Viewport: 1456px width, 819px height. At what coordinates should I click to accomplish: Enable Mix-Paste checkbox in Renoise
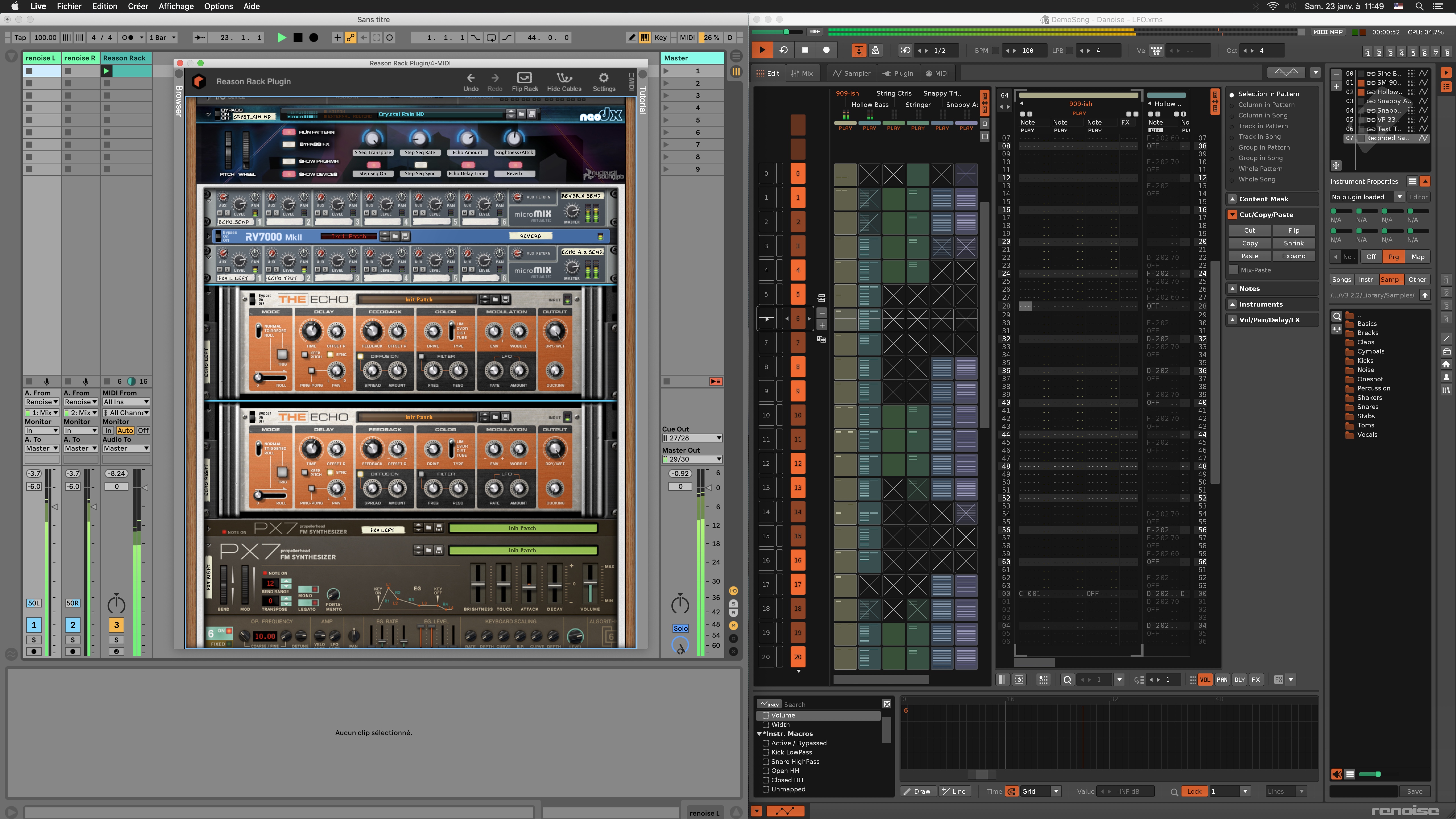1234,270
